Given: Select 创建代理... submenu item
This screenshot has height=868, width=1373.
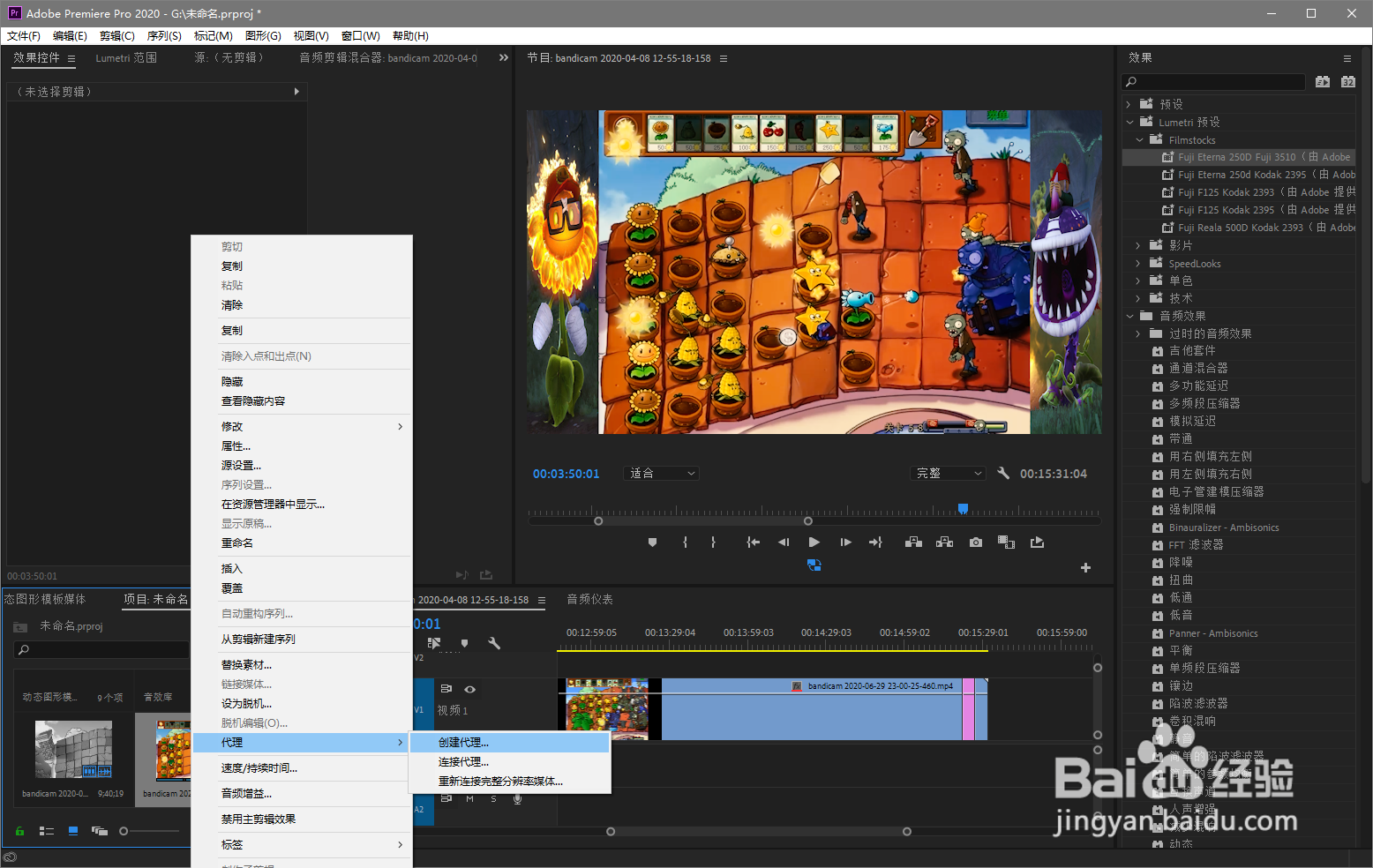Looking at the screenshot, I should pyautogui.click(x=509, y=743).
